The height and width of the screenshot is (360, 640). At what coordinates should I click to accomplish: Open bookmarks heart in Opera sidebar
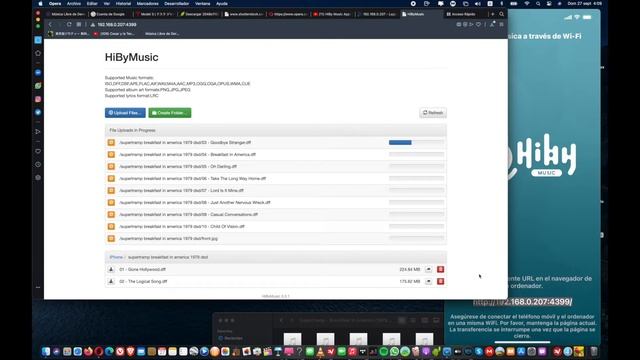tap(38, 151)
